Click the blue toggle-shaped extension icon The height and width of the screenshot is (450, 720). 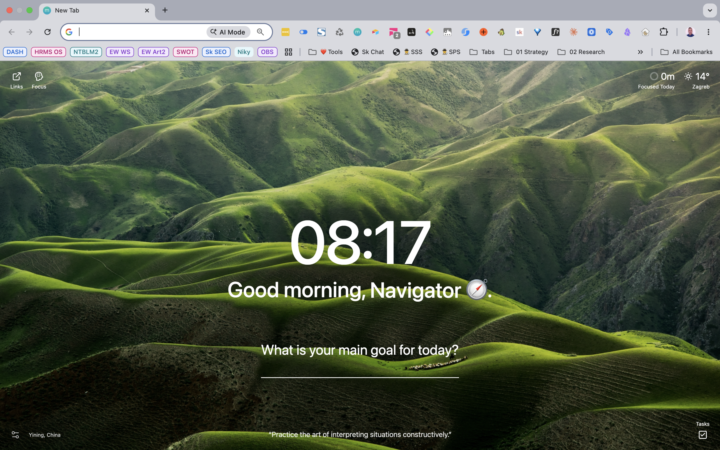coord(303,32)
